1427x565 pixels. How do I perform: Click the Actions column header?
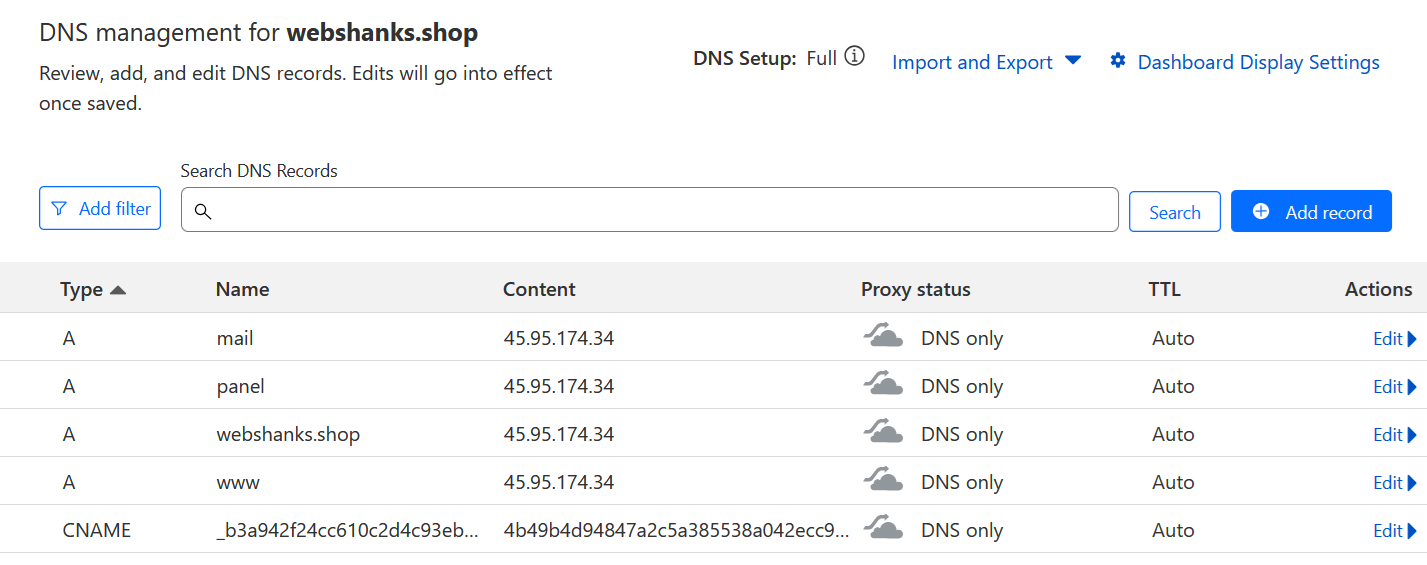point(1378,289)
